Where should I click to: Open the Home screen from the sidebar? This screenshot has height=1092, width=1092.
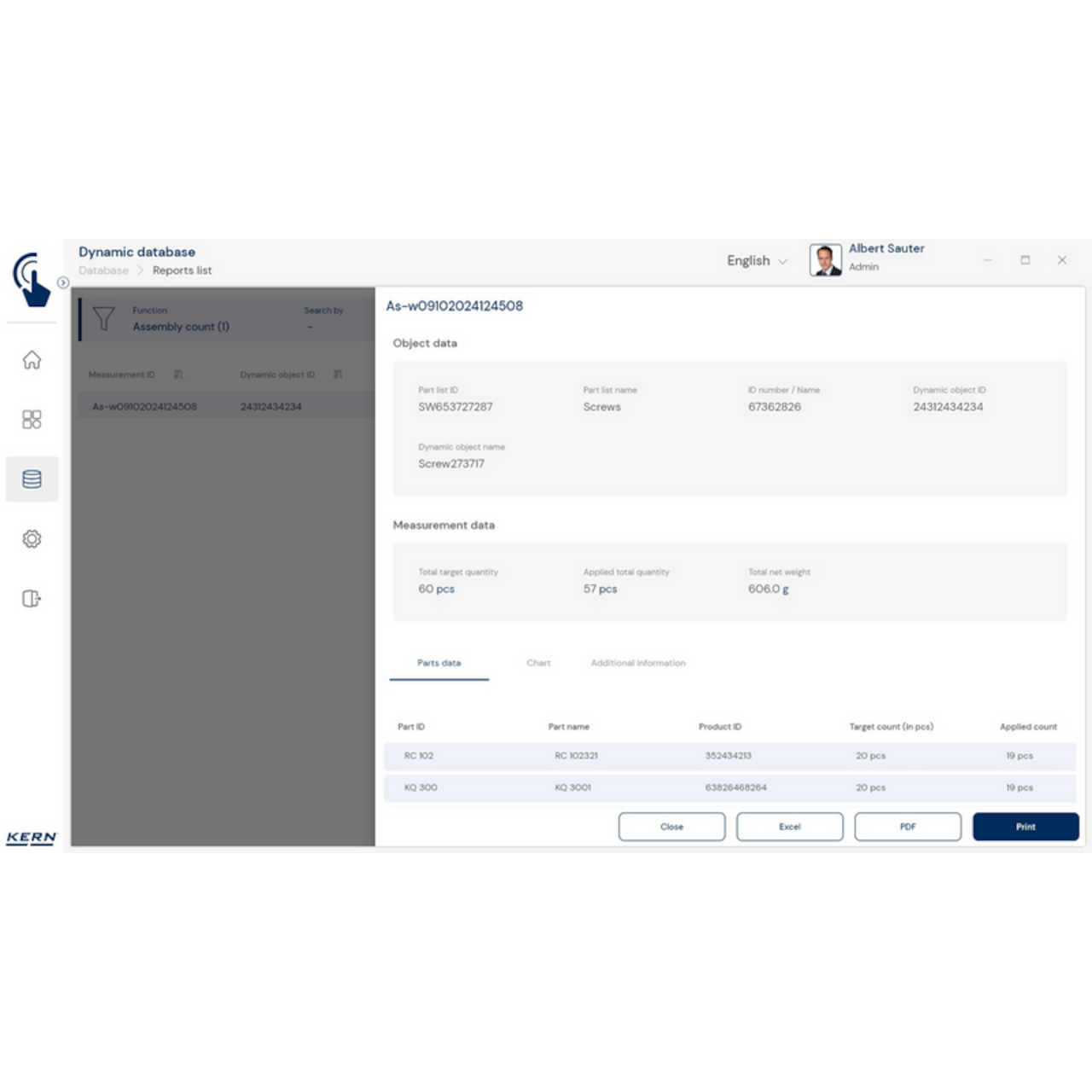[32, 361]
